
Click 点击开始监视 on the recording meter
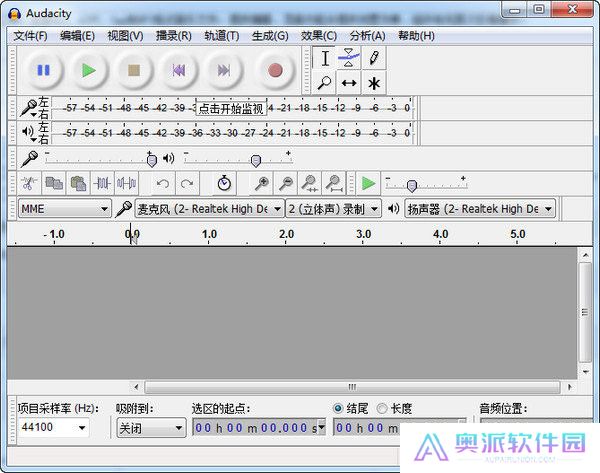(x=231, y=109)
